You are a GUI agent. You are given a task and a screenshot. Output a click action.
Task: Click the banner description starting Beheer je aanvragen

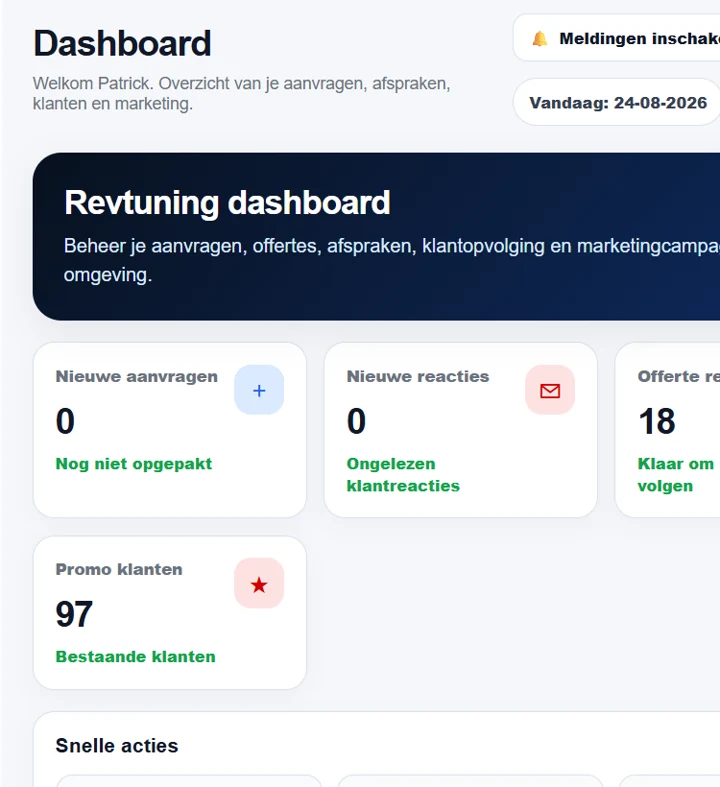pos(391,260)
